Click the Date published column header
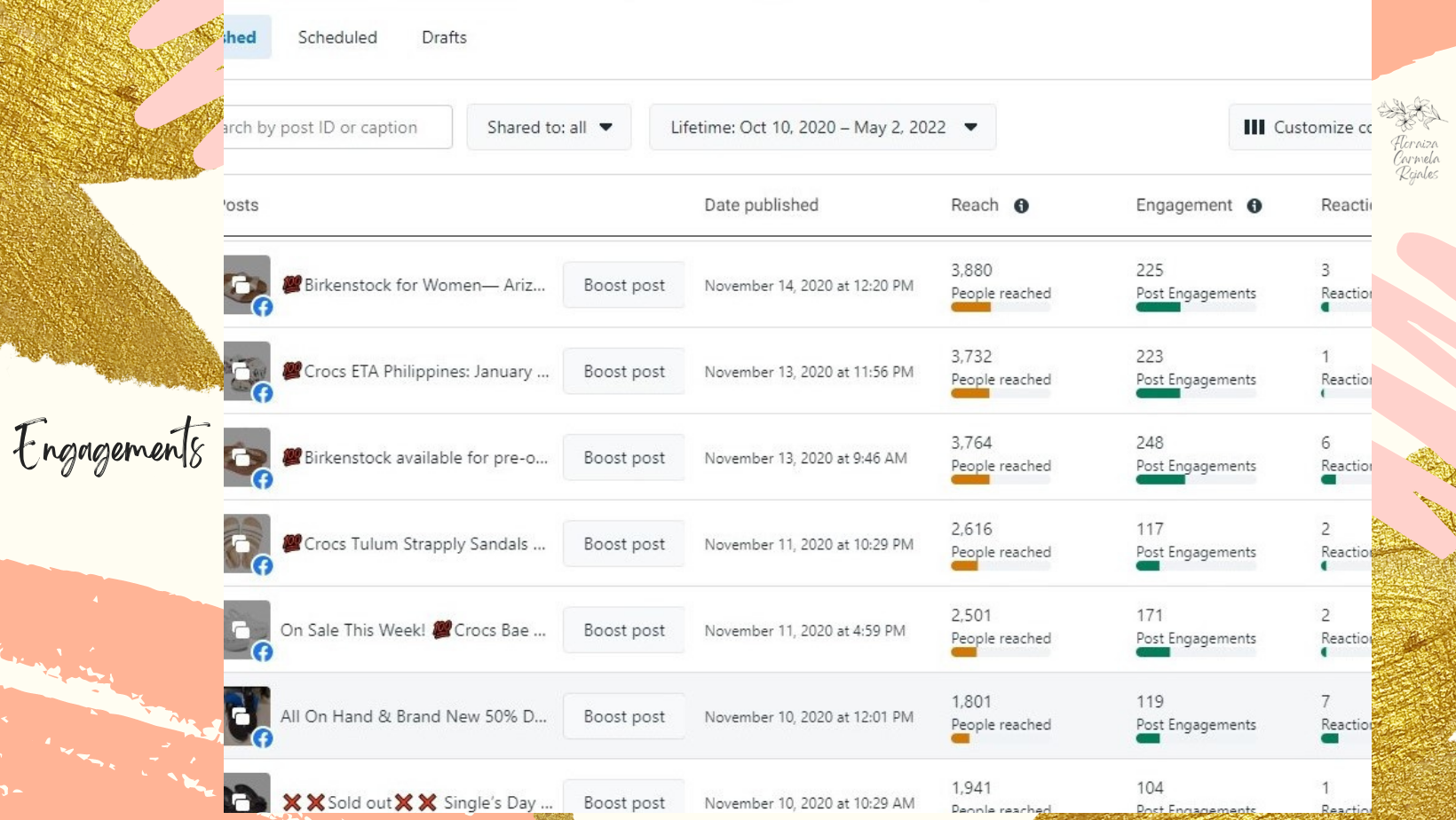 [x=762, y=205]
